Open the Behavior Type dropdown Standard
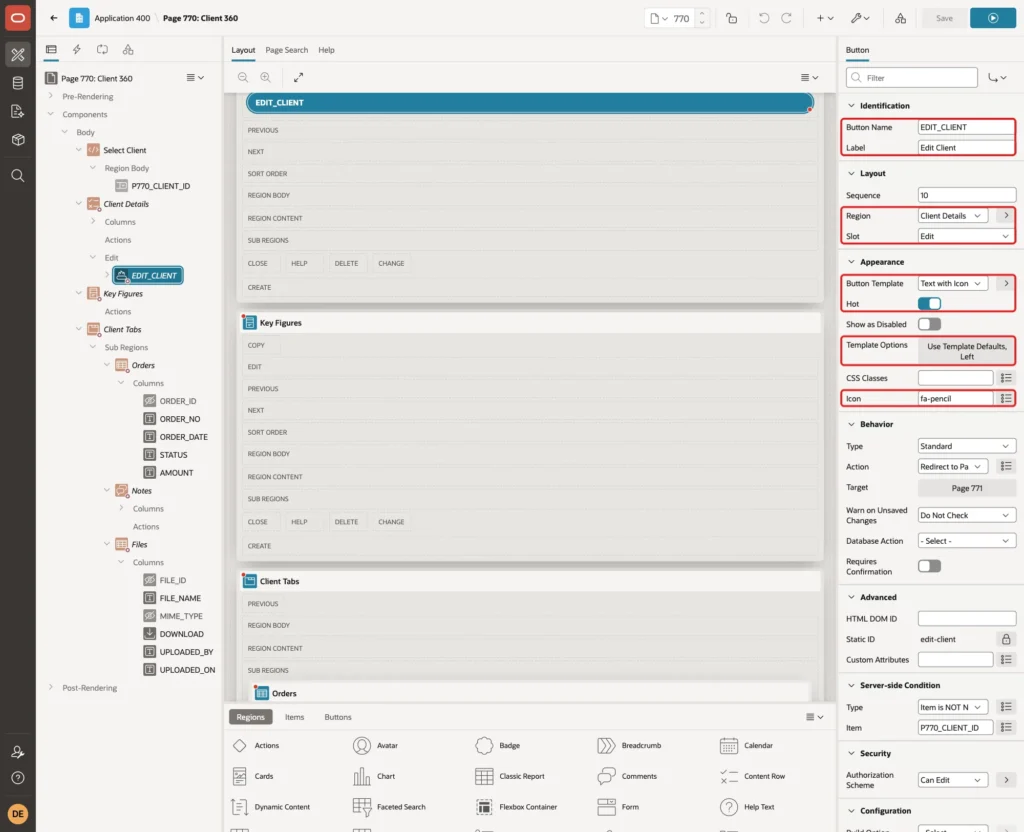 click(967, 446)
